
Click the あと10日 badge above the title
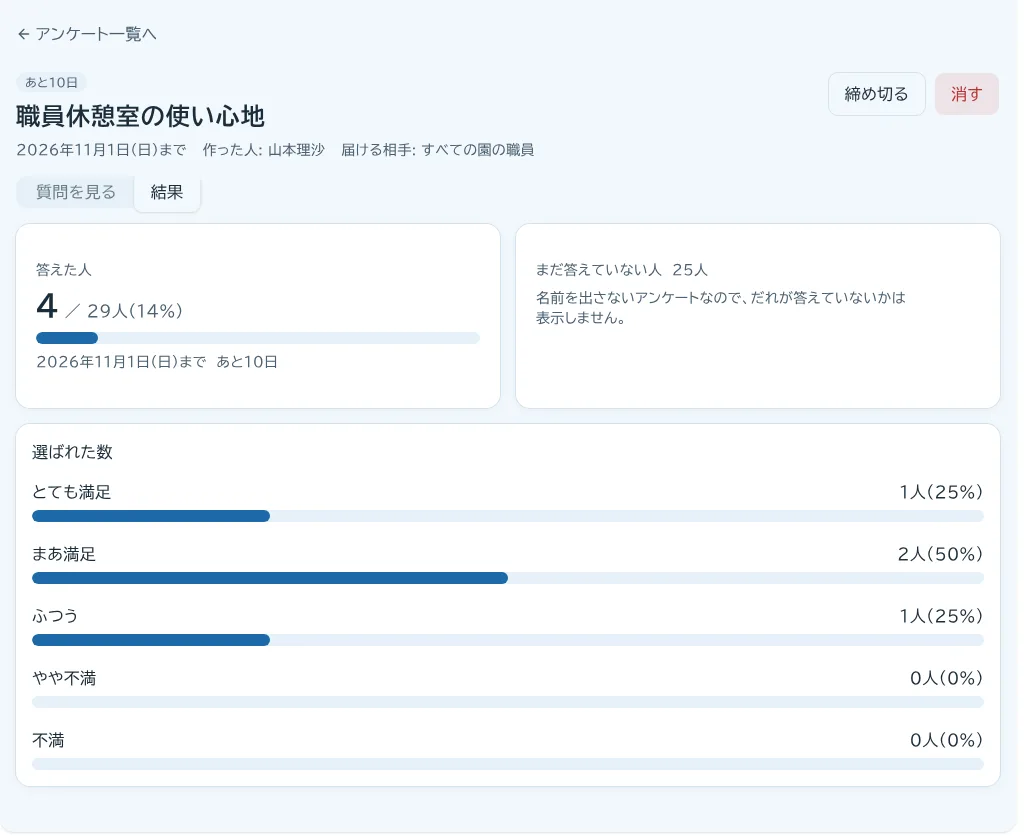52,82
